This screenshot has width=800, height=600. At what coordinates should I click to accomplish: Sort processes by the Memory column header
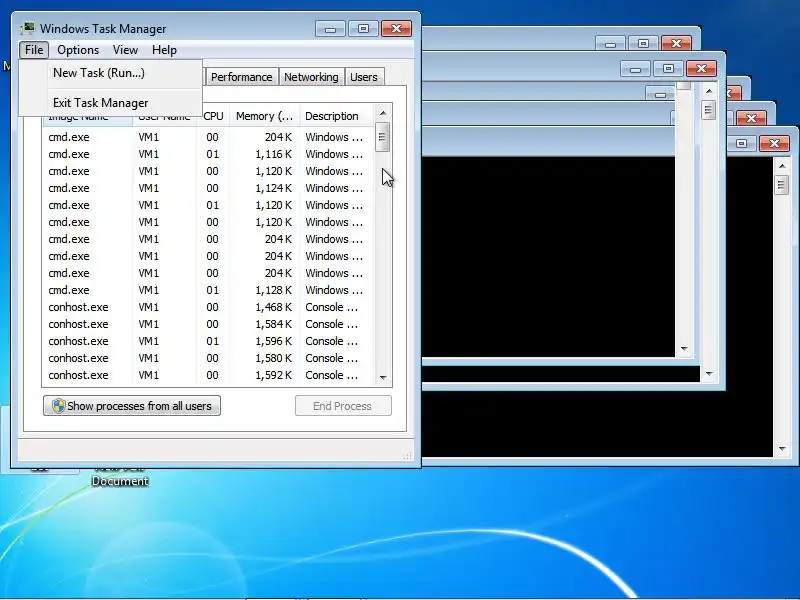click(264, 116)
